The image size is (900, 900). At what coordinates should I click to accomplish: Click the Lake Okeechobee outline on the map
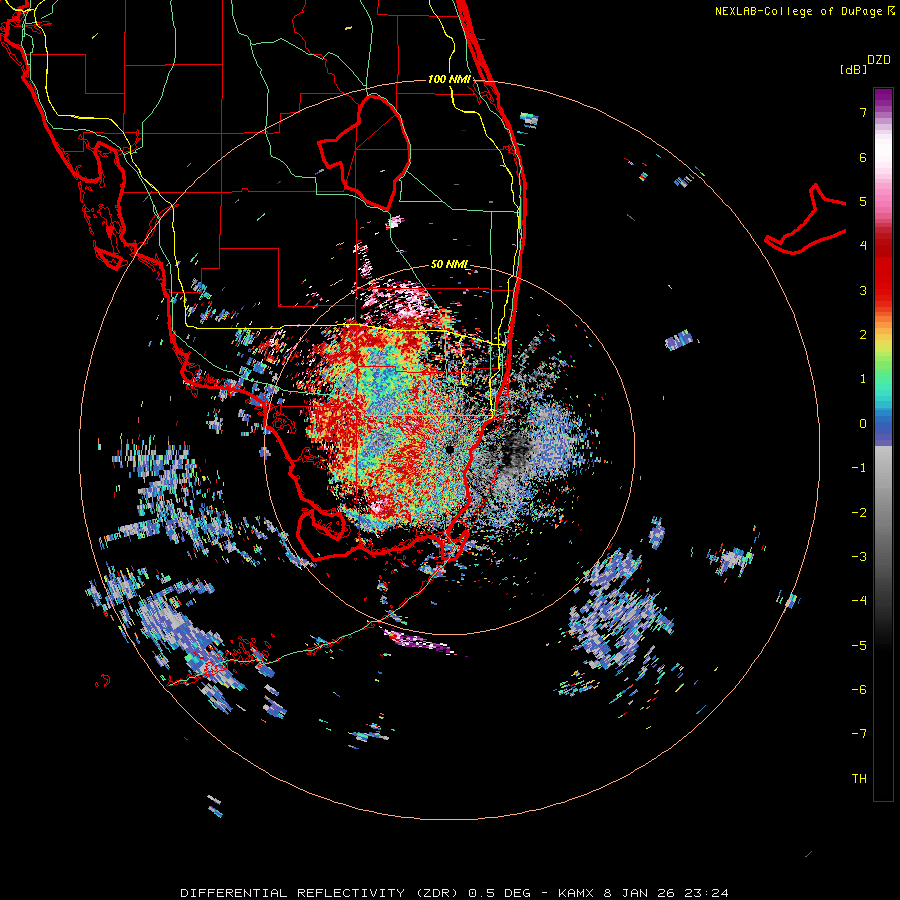click(366, 152)
